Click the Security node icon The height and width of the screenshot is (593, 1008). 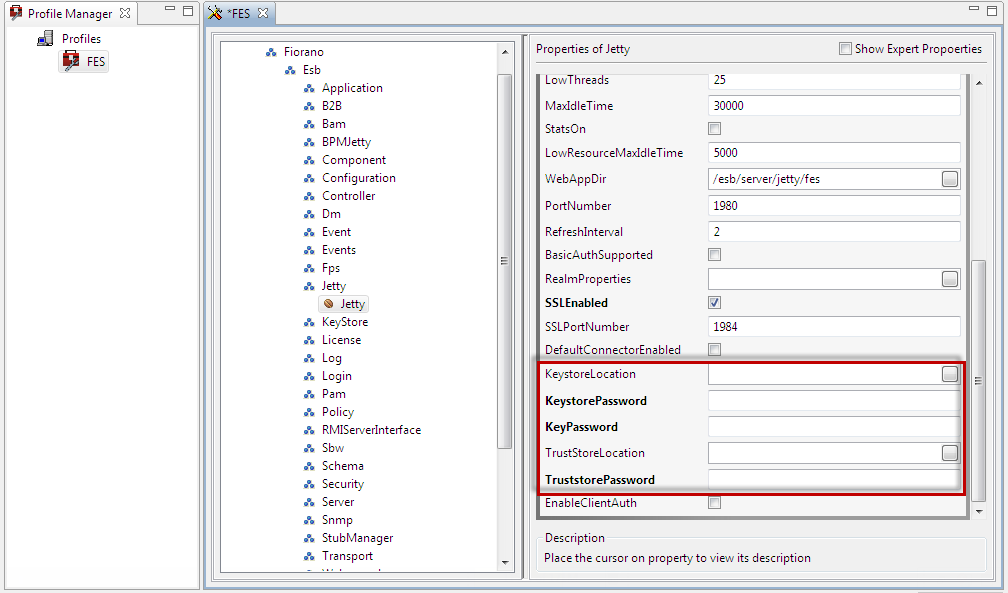[309, 484]
